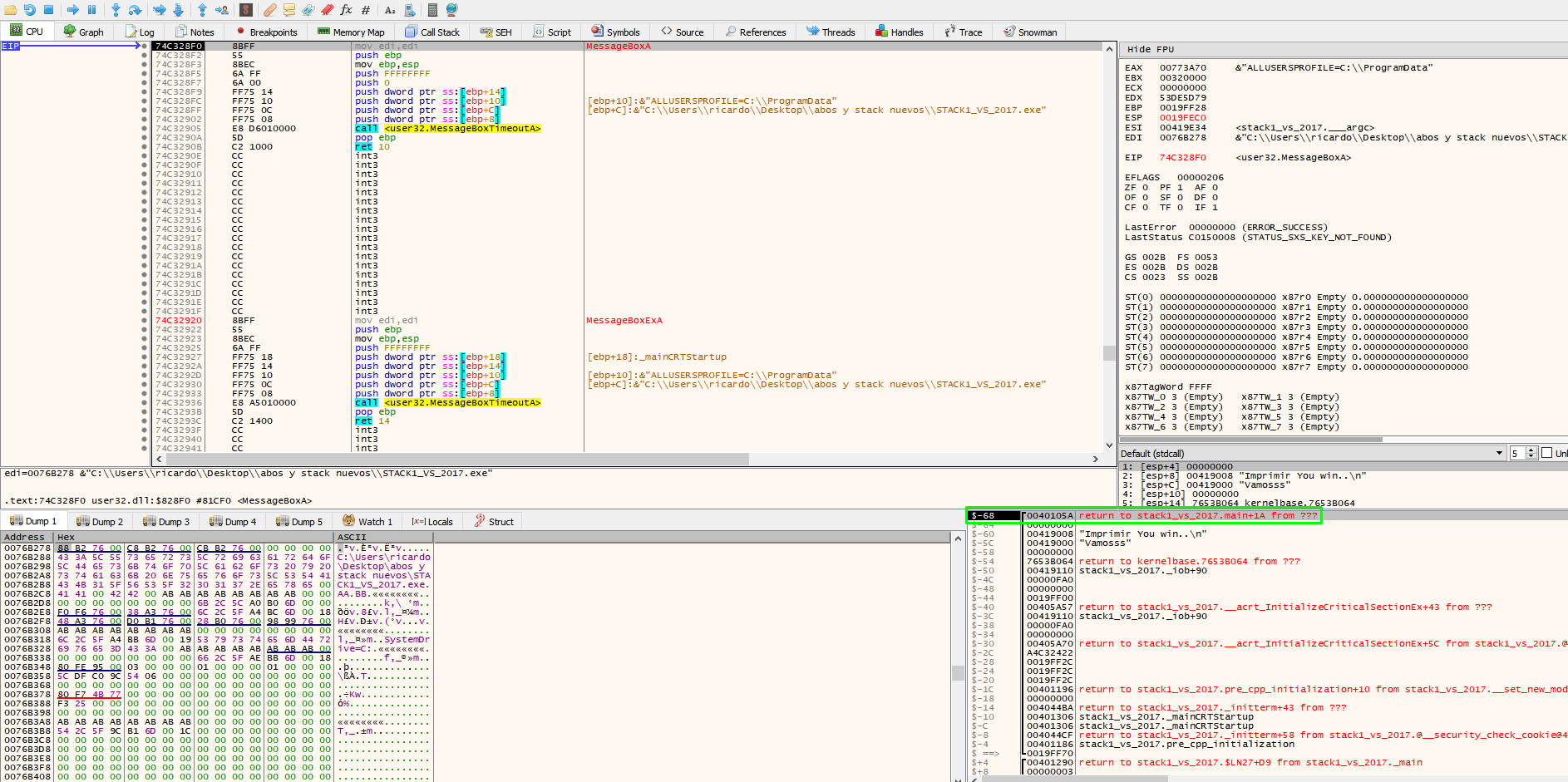Run the program with the blue arrow
The height and width of the screenshot is (782, 1568).
point(73,9)
